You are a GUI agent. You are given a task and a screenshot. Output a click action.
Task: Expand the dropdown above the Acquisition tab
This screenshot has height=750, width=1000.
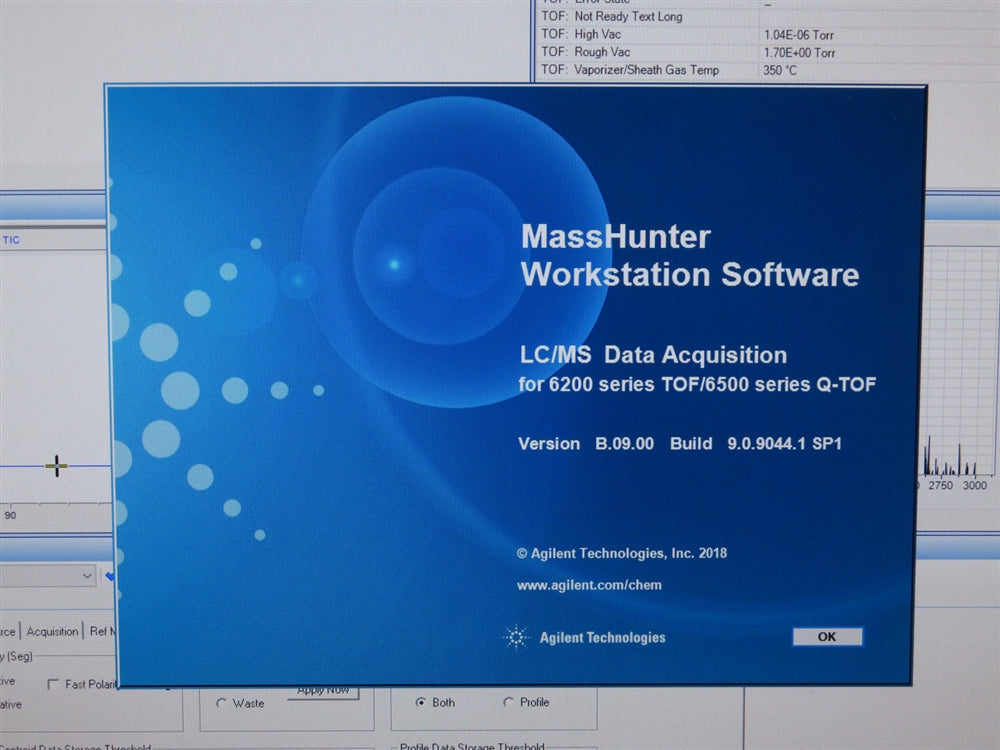[86, 576]
